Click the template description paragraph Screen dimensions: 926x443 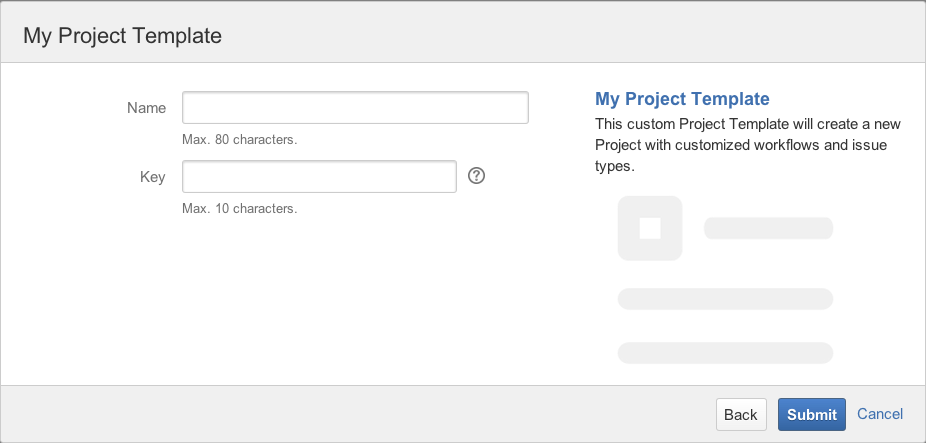pos(748,145)
